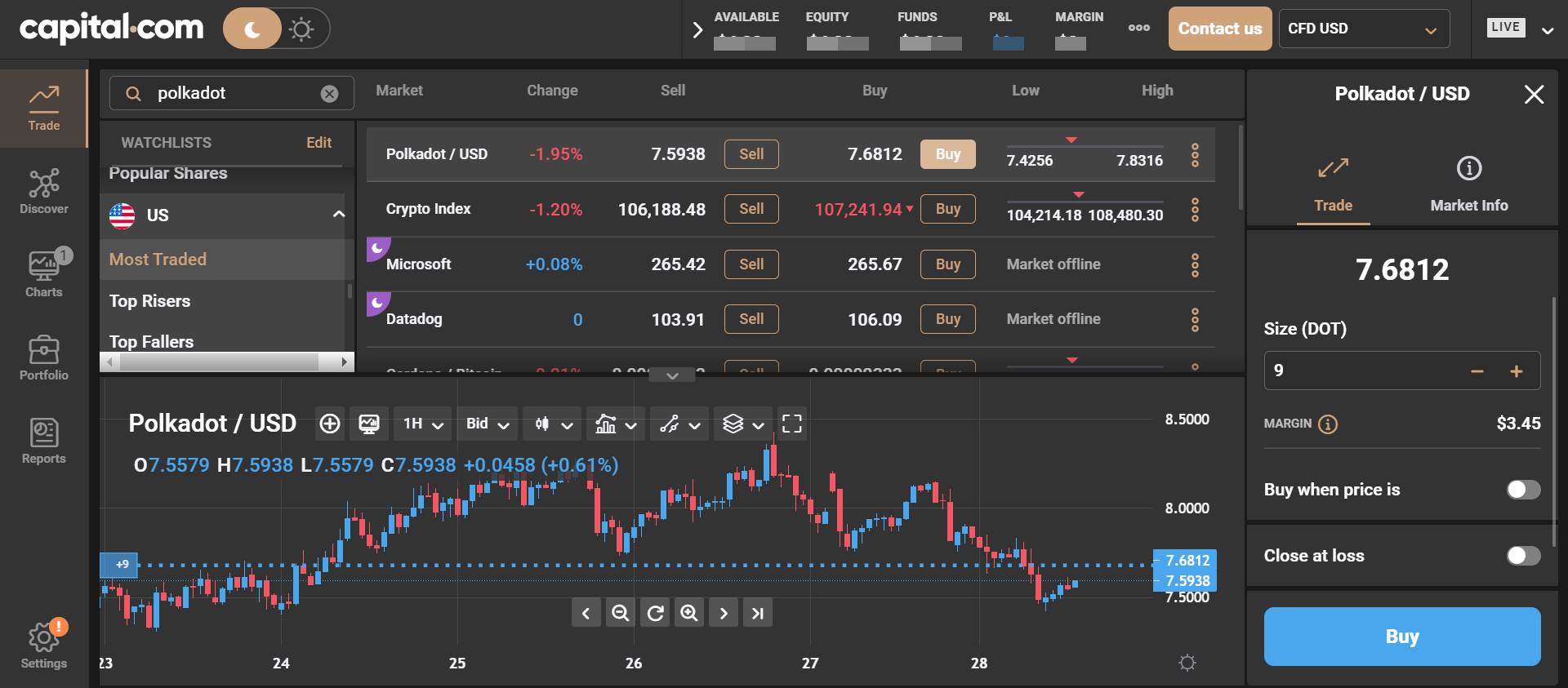Open 1H timeframe dropdown

click(422, 424)
